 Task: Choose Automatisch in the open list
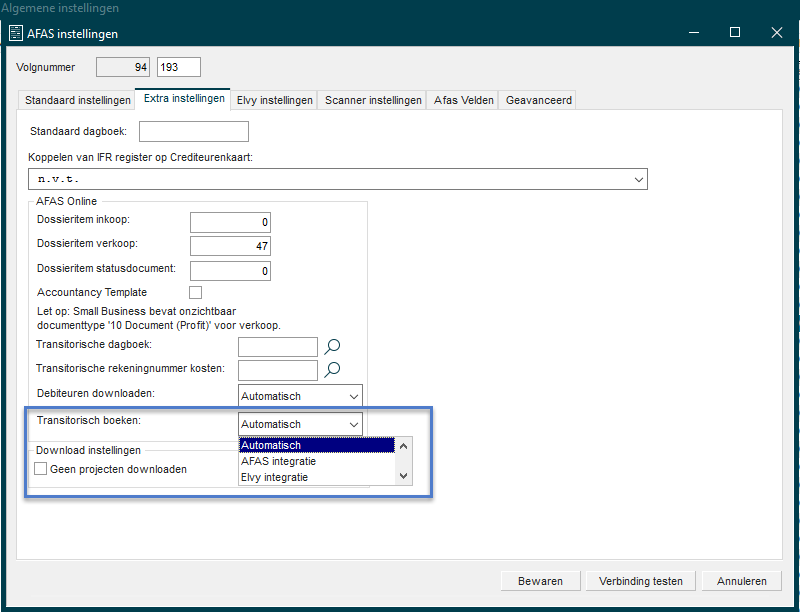coord(317,445)
